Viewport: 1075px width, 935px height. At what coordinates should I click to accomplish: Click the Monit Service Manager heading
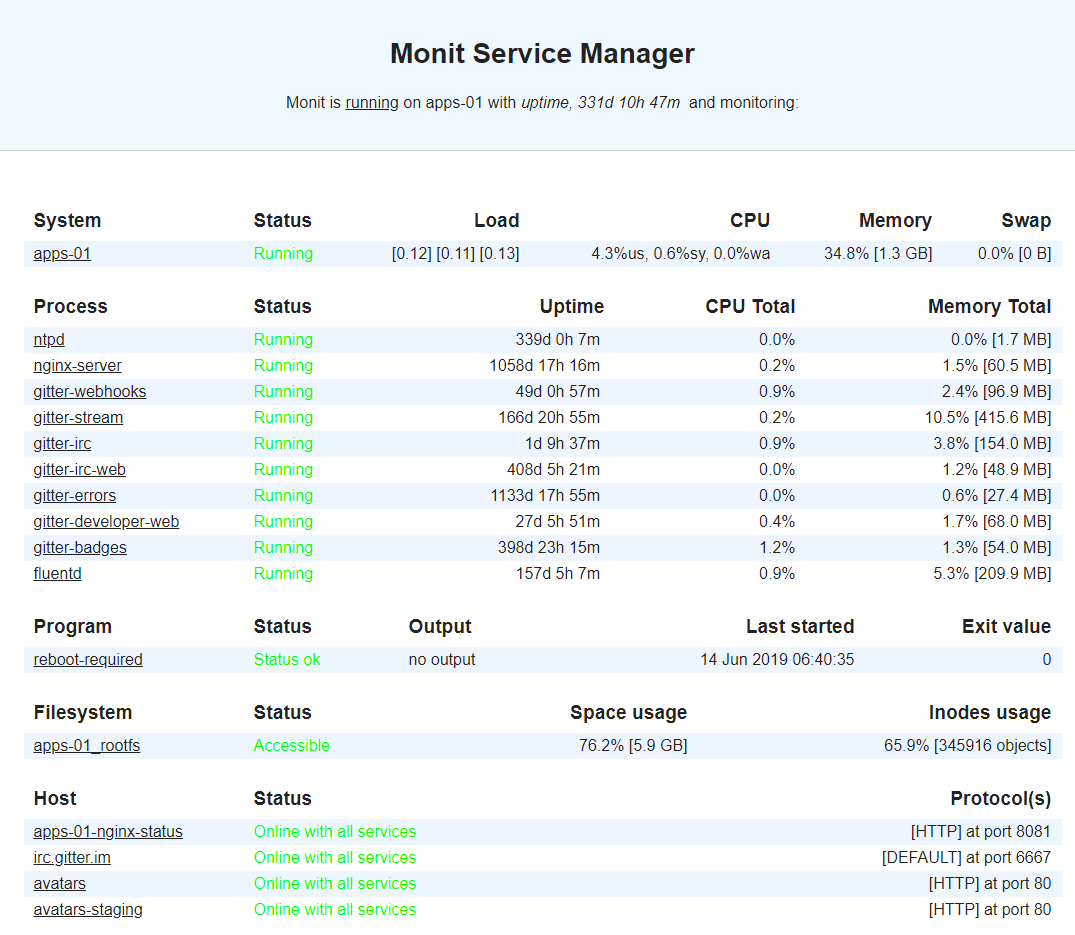(542, 53)
